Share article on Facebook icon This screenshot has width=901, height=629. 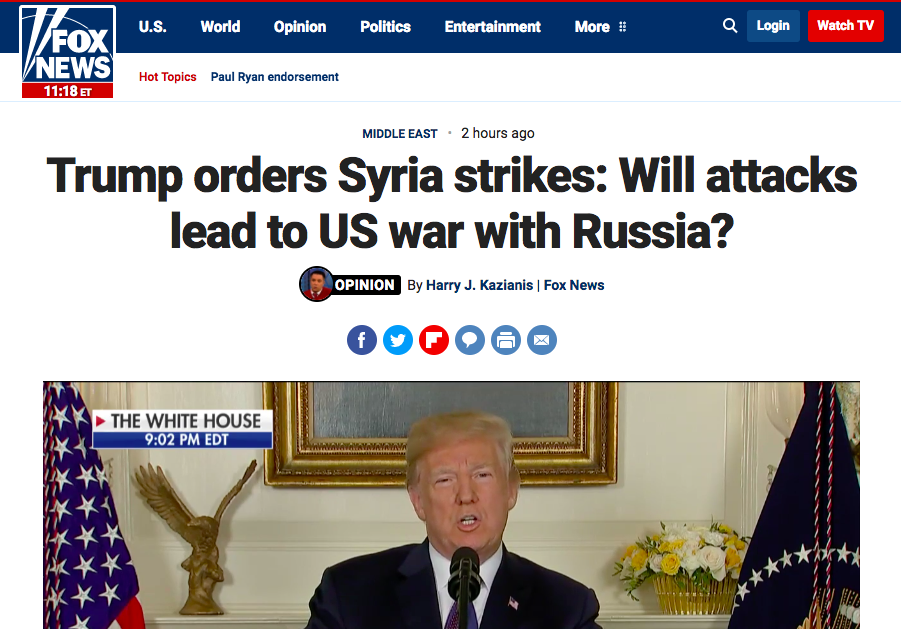[361, 340]
